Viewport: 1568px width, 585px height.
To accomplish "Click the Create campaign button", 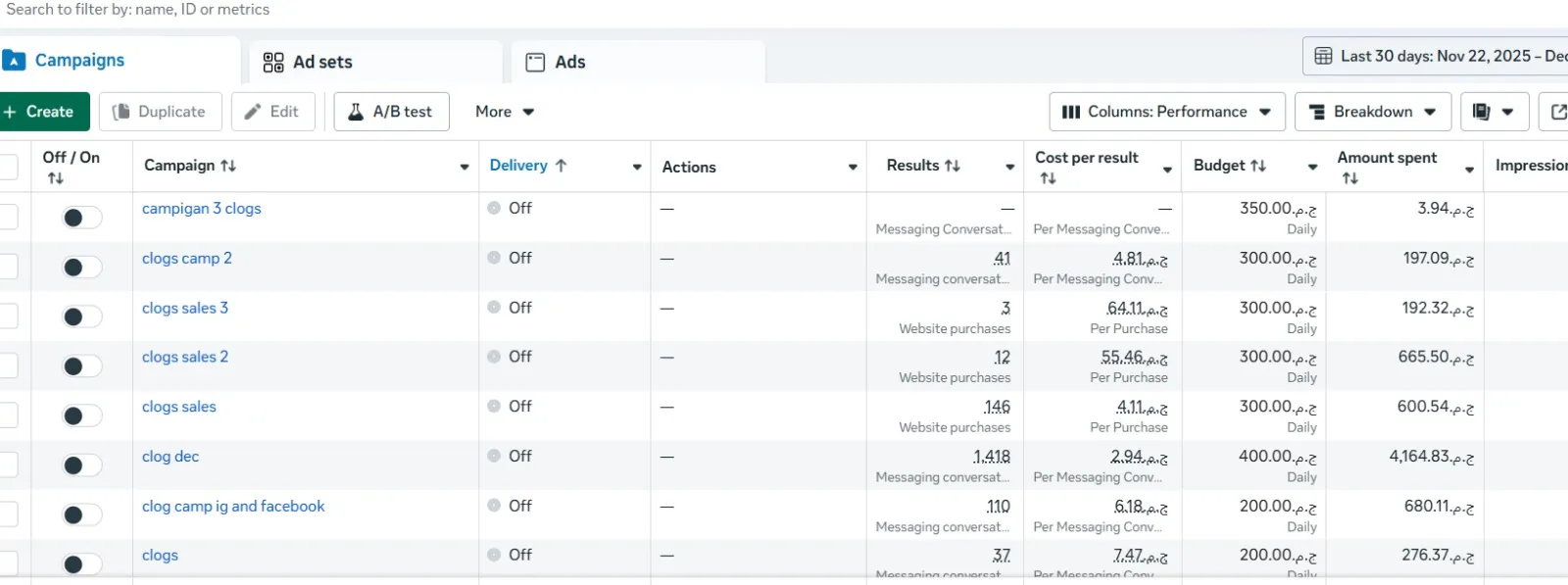I will click(x=43, y=112).
